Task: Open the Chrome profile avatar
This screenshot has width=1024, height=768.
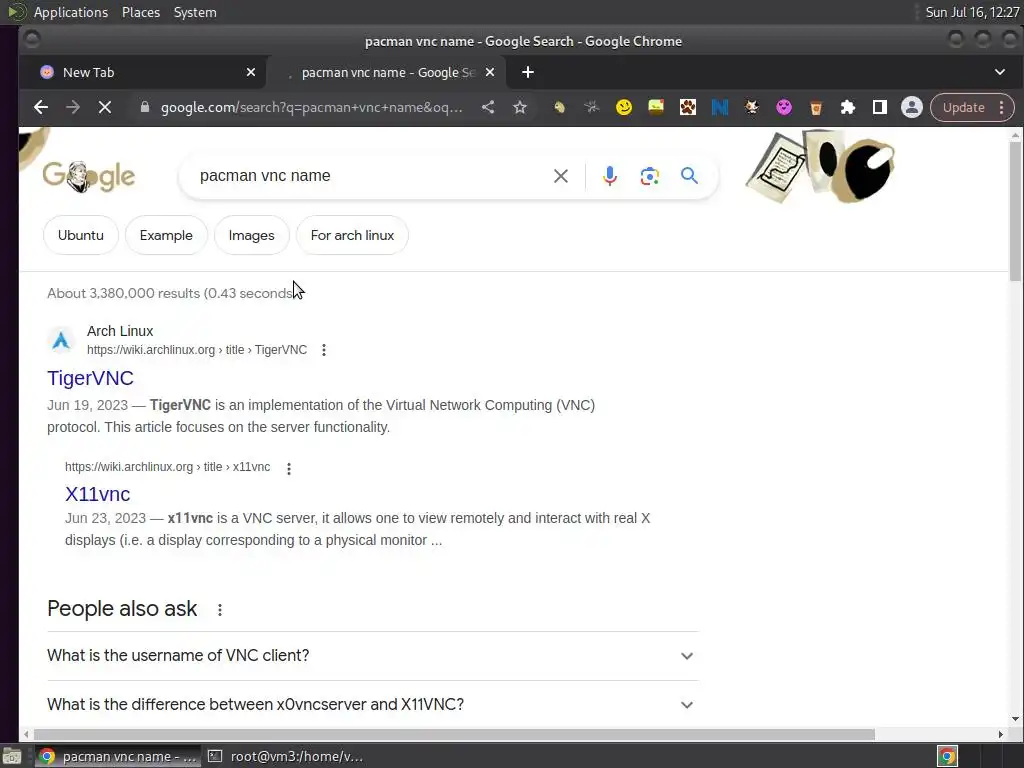Action: pos(912,107)
